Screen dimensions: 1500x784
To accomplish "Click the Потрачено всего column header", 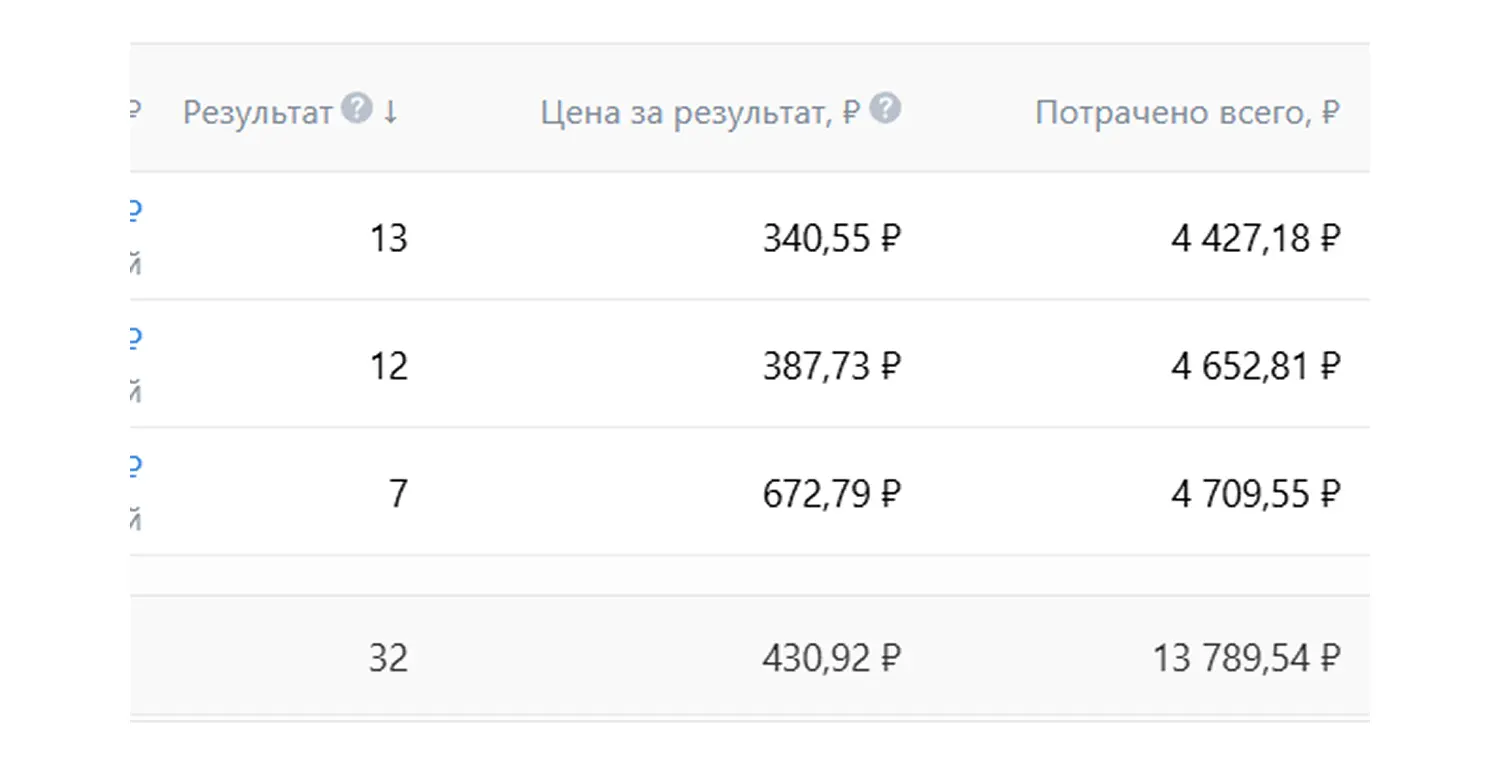I will point(1187,113).
